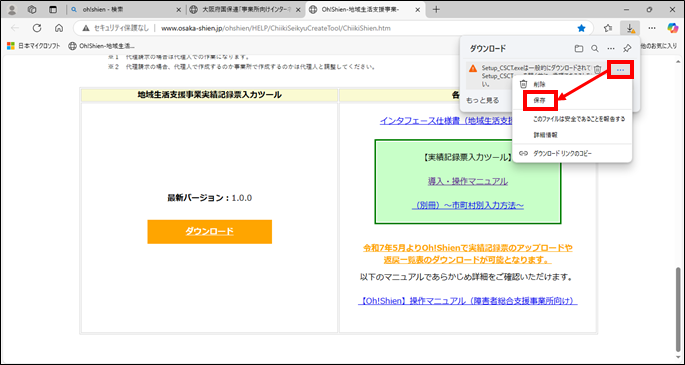Open downloads folder icon in panel
Viewport: 685px width, 365px height.
579,49
